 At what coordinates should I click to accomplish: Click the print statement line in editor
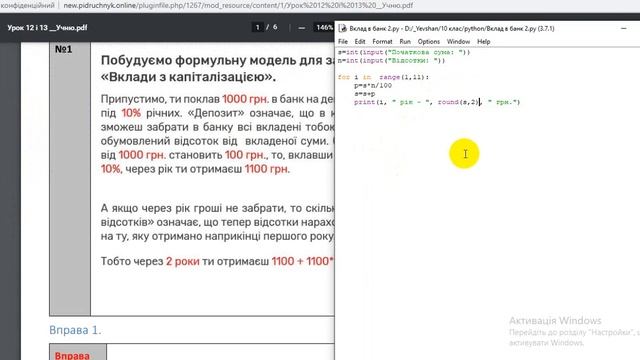[x=437, y=102]
